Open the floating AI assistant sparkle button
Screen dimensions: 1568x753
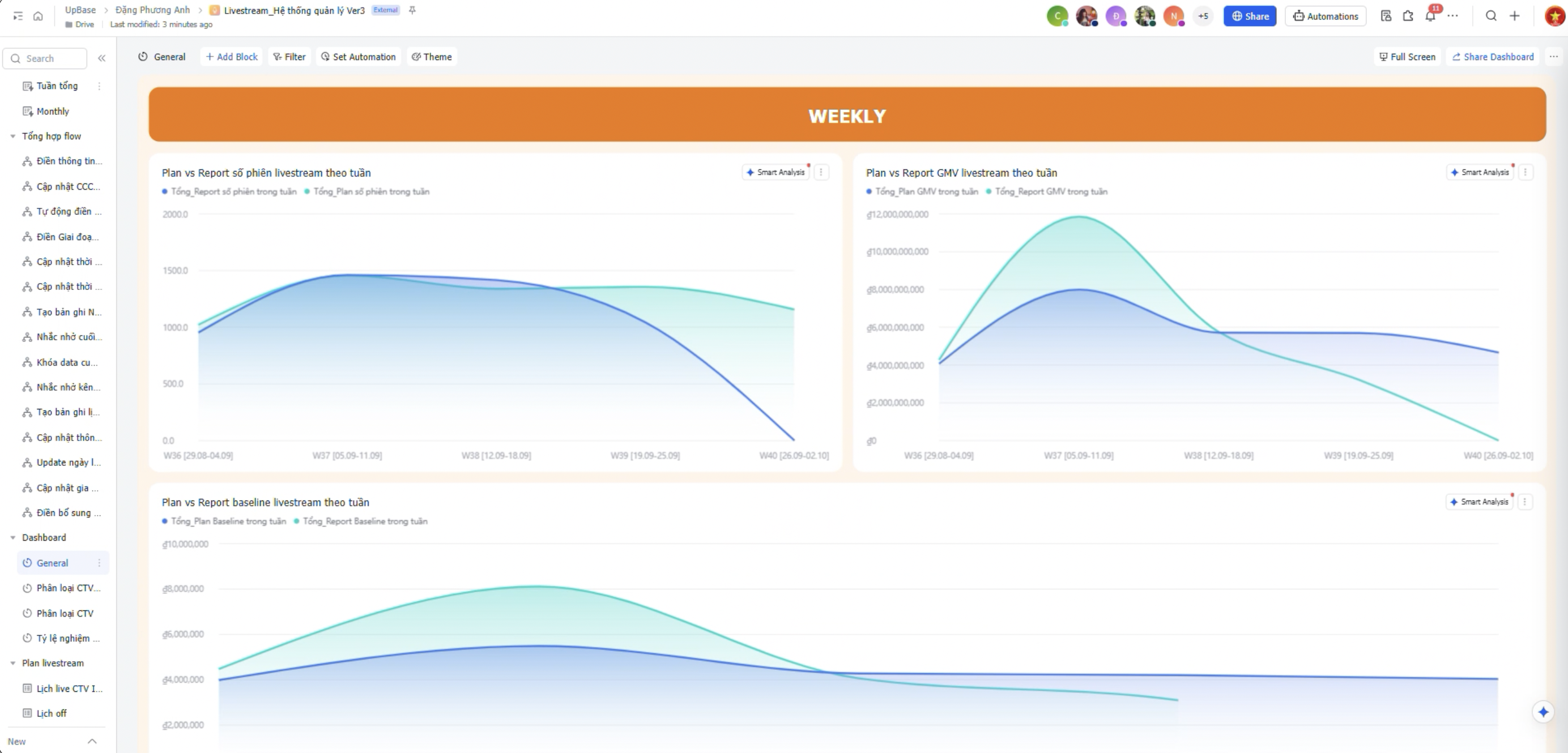1543,712
